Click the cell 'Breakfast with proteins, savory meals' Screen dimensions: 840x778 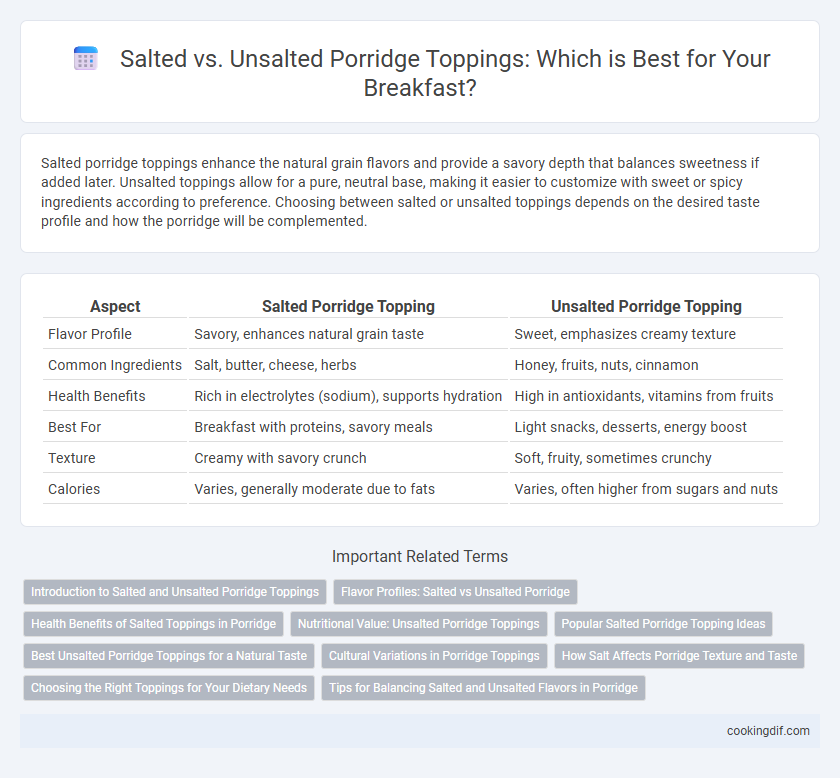348,427
